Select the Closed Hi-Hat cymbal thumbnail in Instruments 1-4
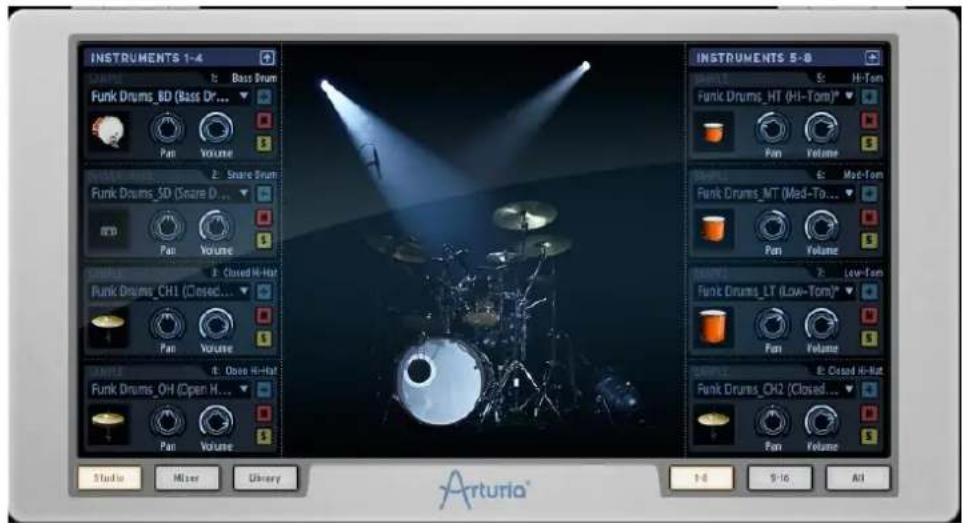 109,327
